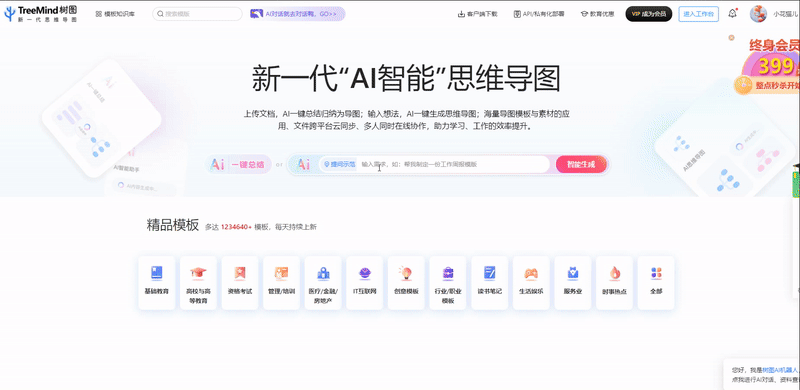800x390 pixels.
Task: Select the 提问示范 chip
Action: tap(339, 164)
